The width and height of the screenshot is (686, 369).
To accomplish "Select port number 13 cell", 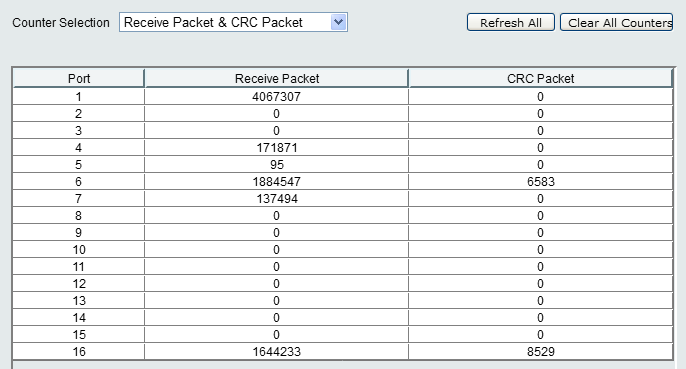I will (79, 301).
